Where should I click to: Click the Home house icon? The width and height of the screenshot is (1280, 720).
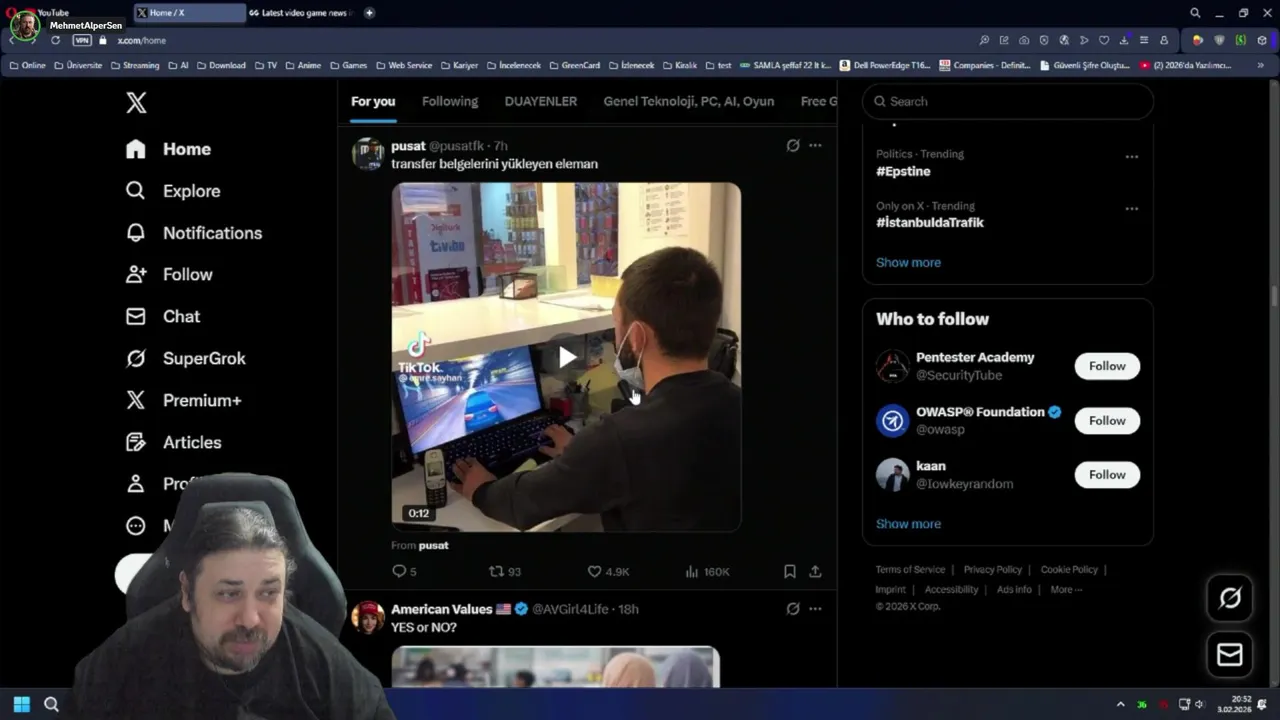pos(136,149)
